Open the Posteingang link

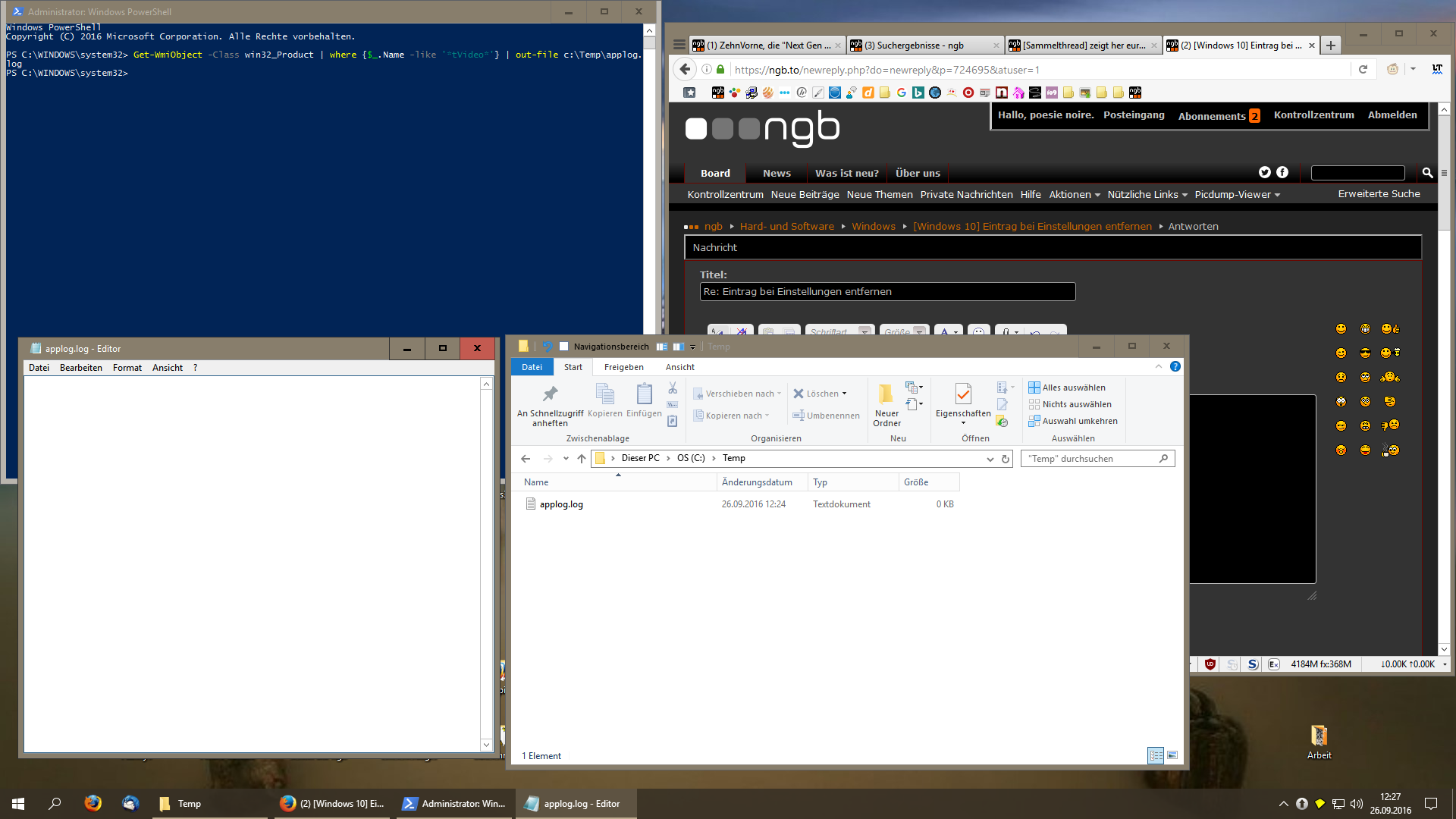[x=1133, y=115]
